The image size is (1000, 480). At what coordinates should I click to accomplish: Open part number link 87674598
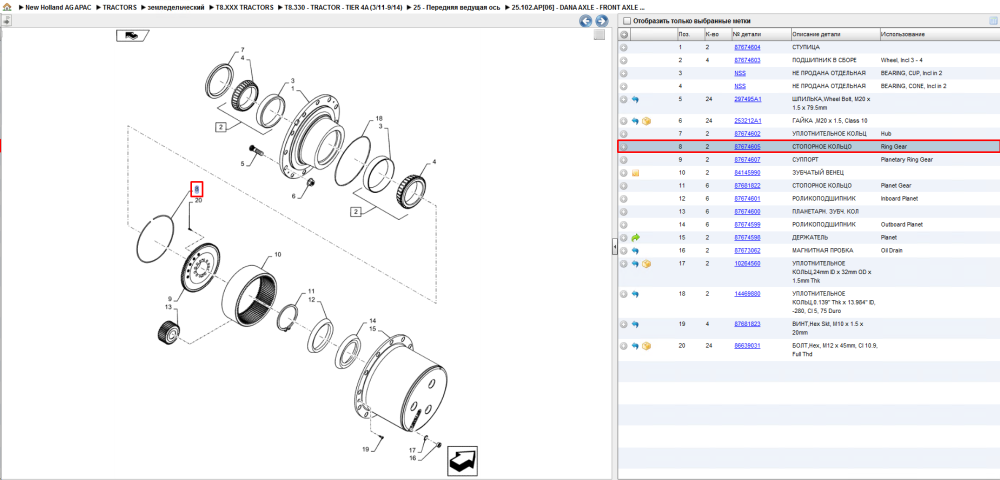pos(747,237)
